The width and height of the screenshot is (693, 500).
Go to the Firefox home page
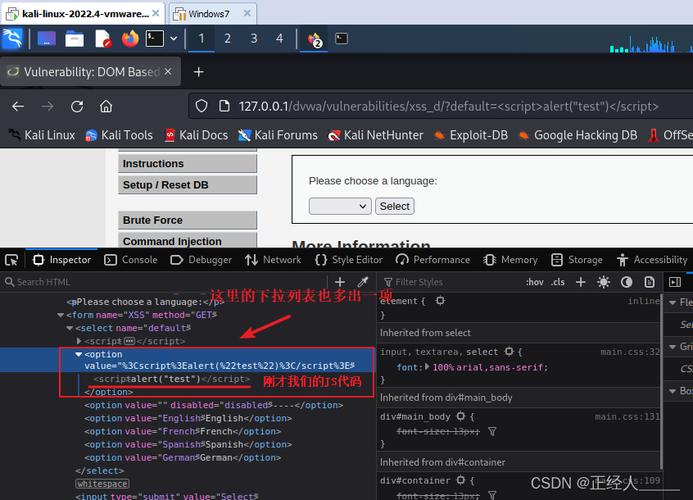[x=106, y=107]
